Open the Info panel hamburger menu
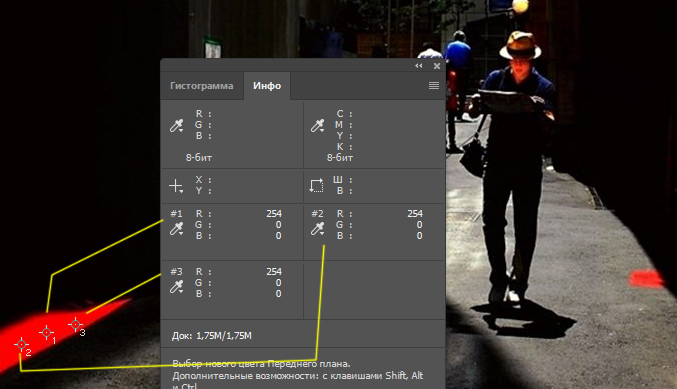Screen dimensions: 677x389 point(434,85)
